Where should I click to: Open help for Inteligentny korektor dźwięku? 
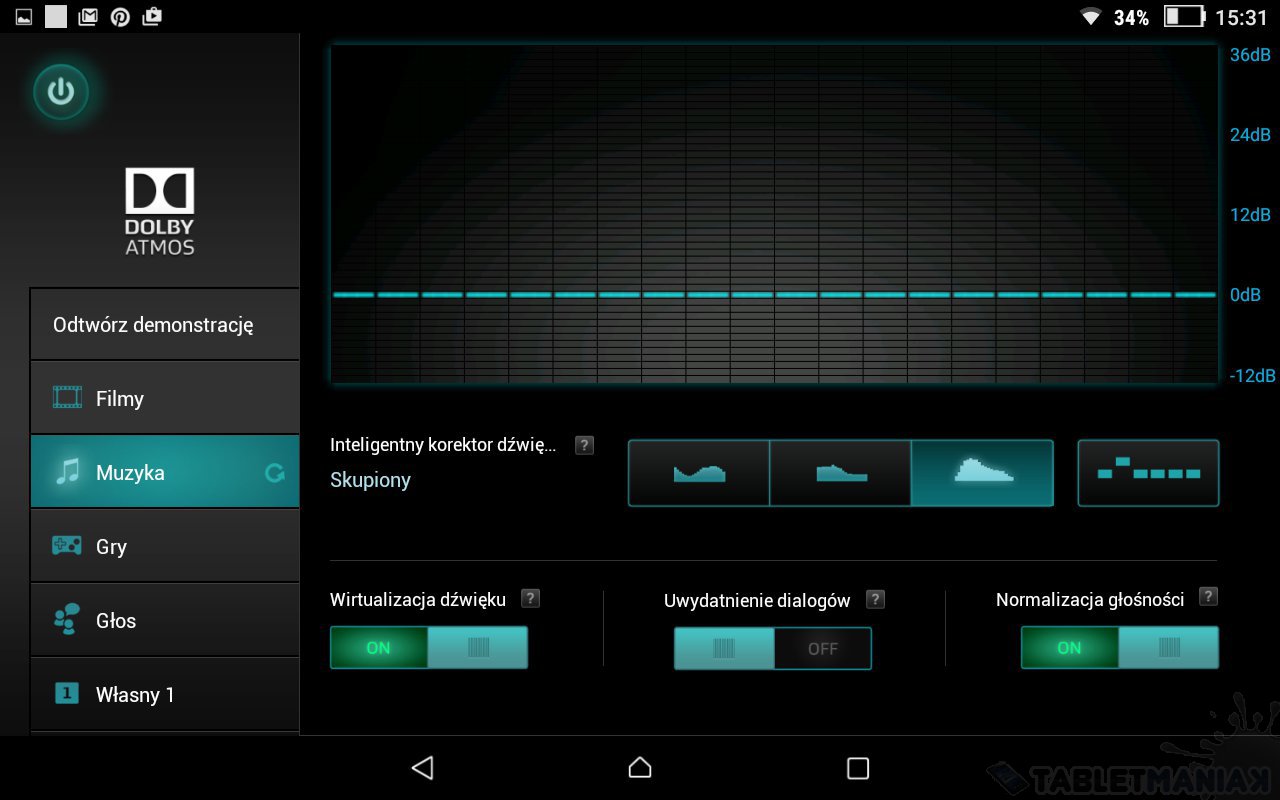coord(584,445)
